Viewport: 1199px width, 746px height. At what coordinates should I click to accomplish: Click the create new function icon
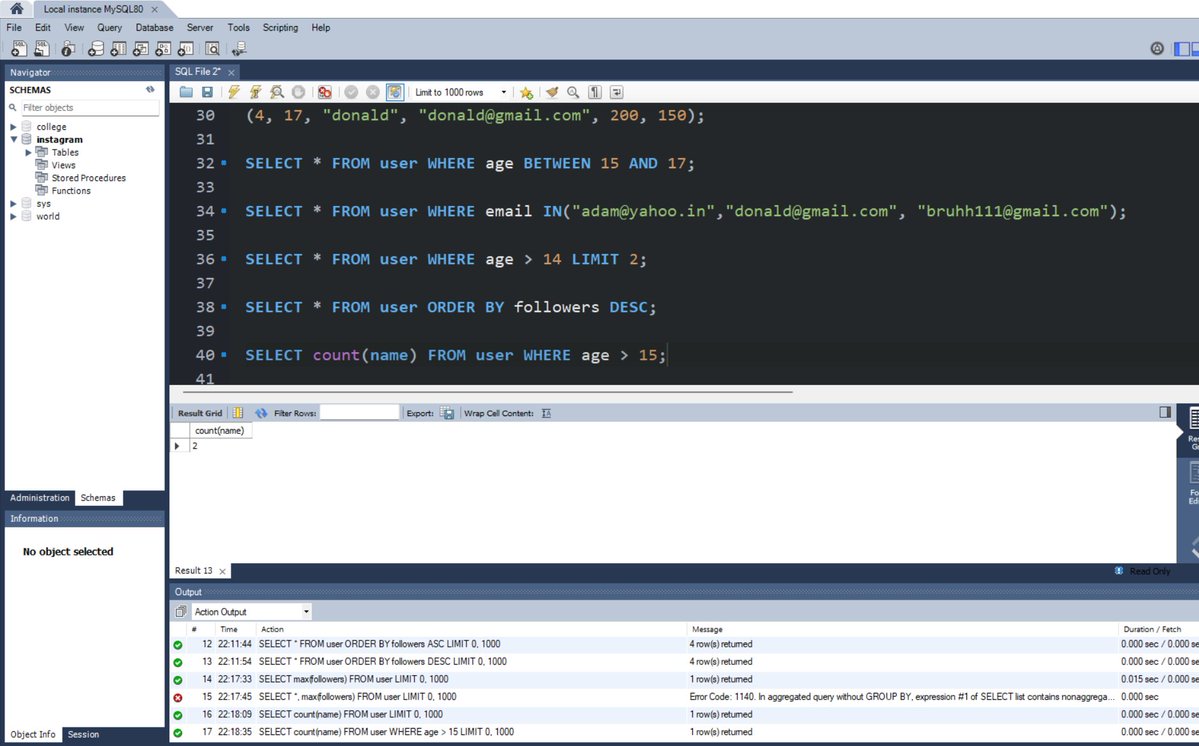[x=186, y=49]
